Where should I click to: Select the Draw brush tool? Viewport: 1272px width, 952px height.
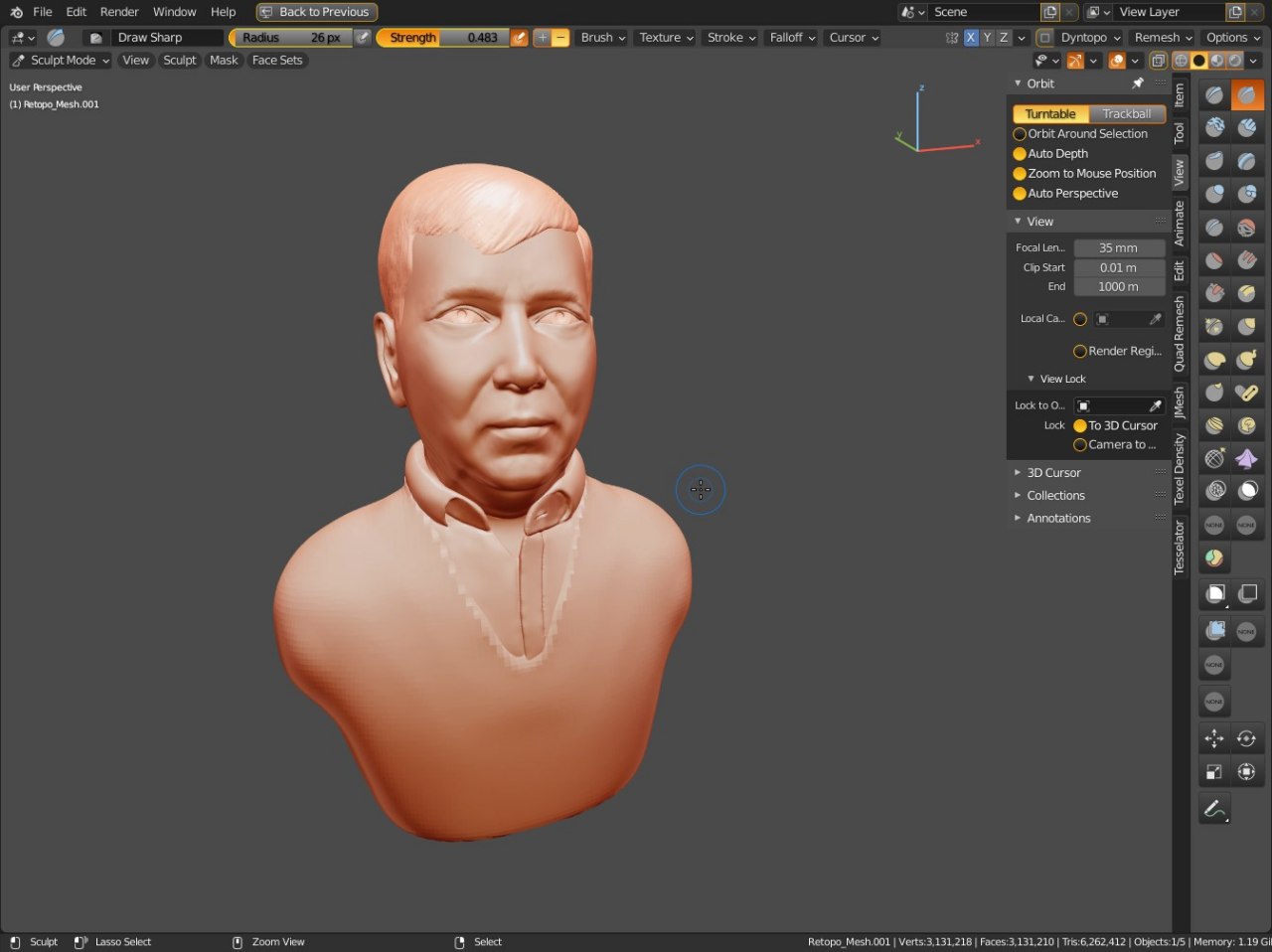[1214, 95]
